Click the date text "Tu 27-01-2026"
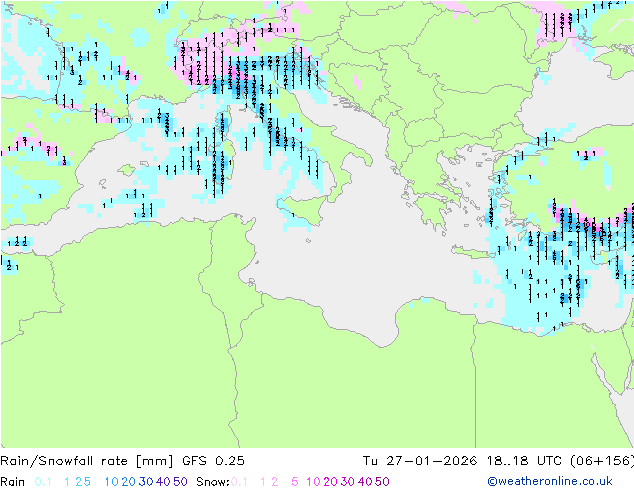This screenshot has height=490, width=634. point(420,461)
